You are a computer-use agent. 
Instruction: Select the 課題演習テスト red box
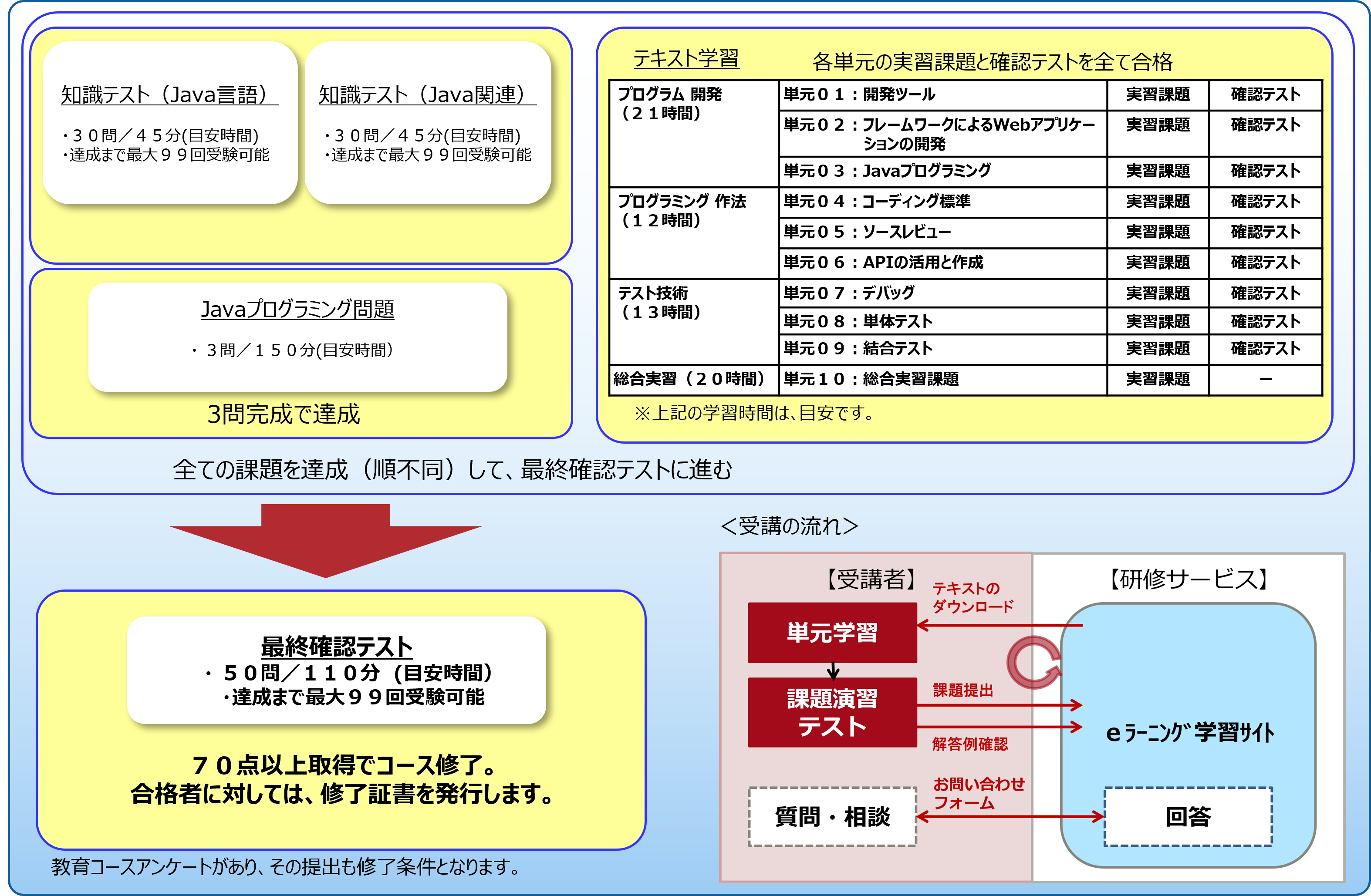coord(832,712)
